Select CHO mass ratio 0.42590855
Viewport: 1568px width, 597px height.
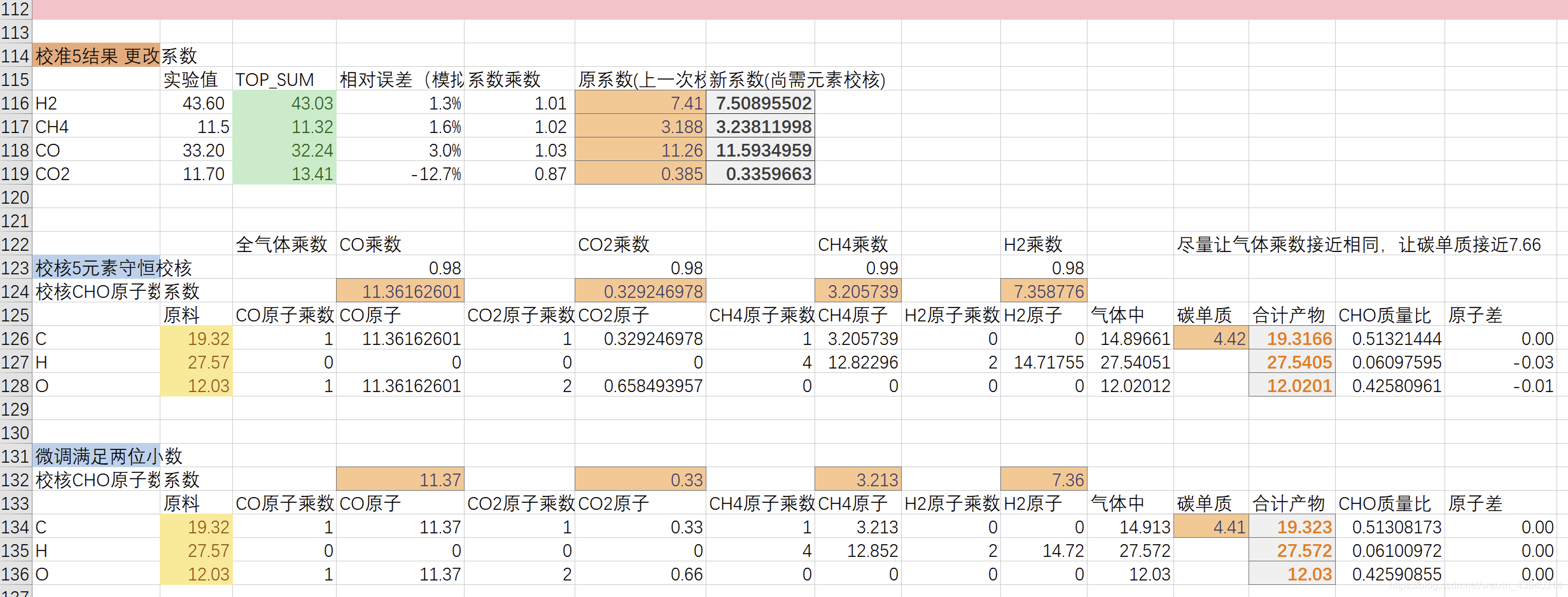pyautogui.click(x=1390, y=574)
